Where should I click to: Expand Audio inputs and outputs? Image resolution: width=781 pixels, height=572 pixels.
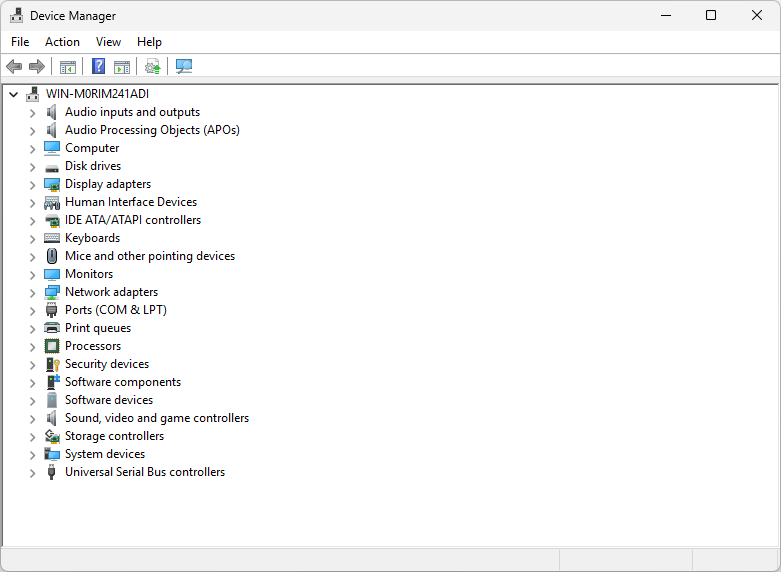32,113
